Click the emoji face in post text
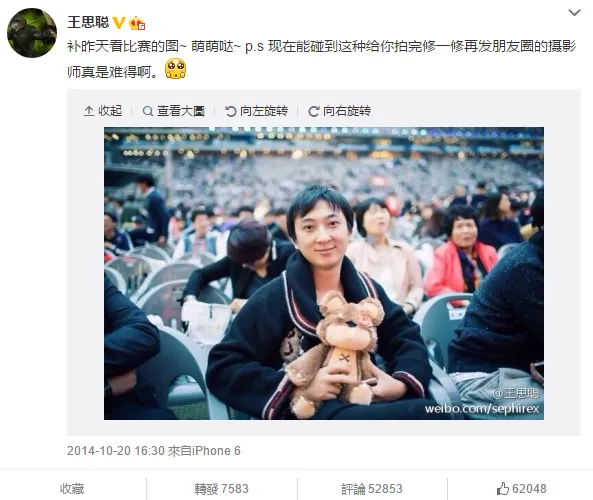The height and width of the screenshot is (500, 593). point(175,68)
